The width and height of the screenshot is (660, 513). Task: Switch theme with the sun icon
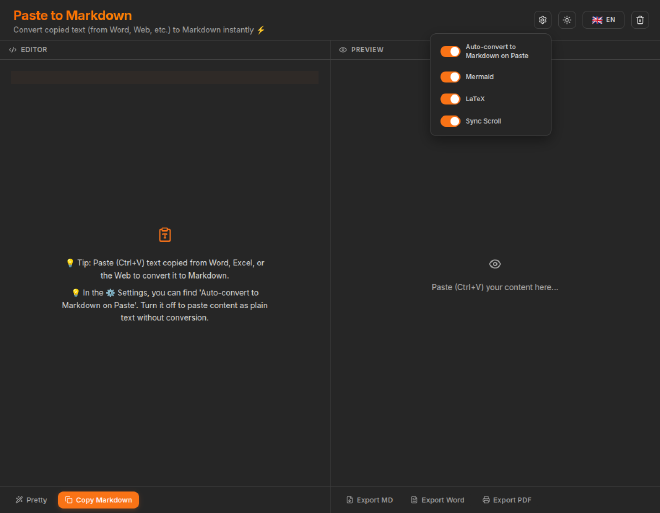pyautogui.click(x=567, y=20)
